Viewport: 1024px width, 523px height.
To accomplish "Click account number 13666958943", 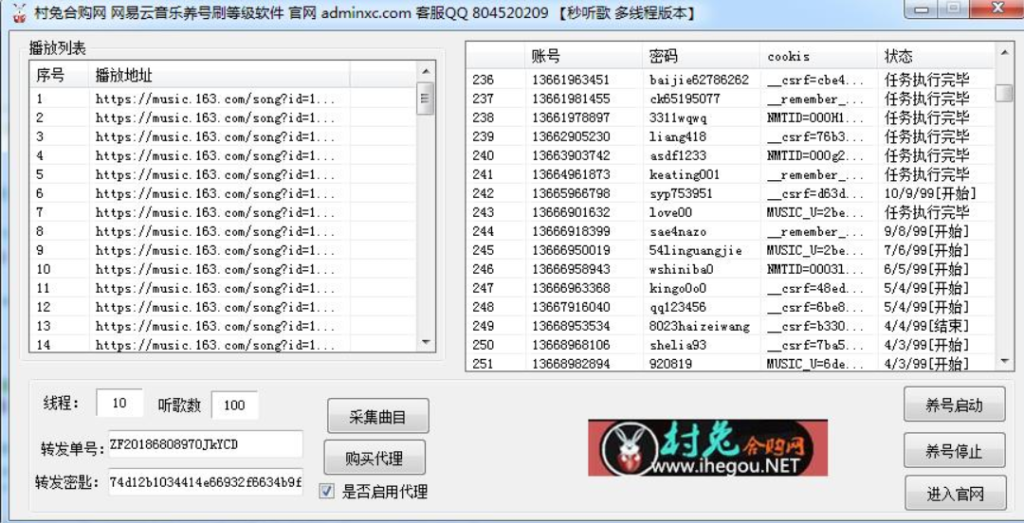I will (x=571, y=270).
